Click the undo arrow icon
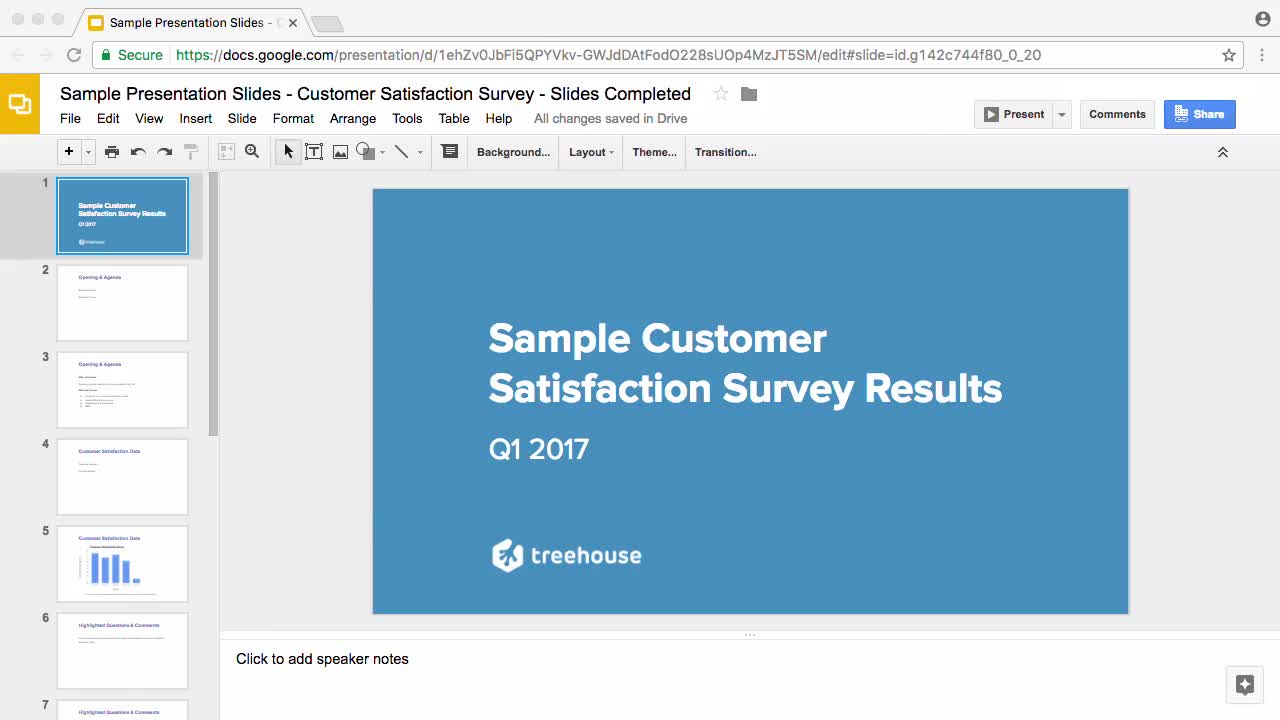The height and width of the screenshot is (720, 1280). pyautogui.click(x=138, y=152)
